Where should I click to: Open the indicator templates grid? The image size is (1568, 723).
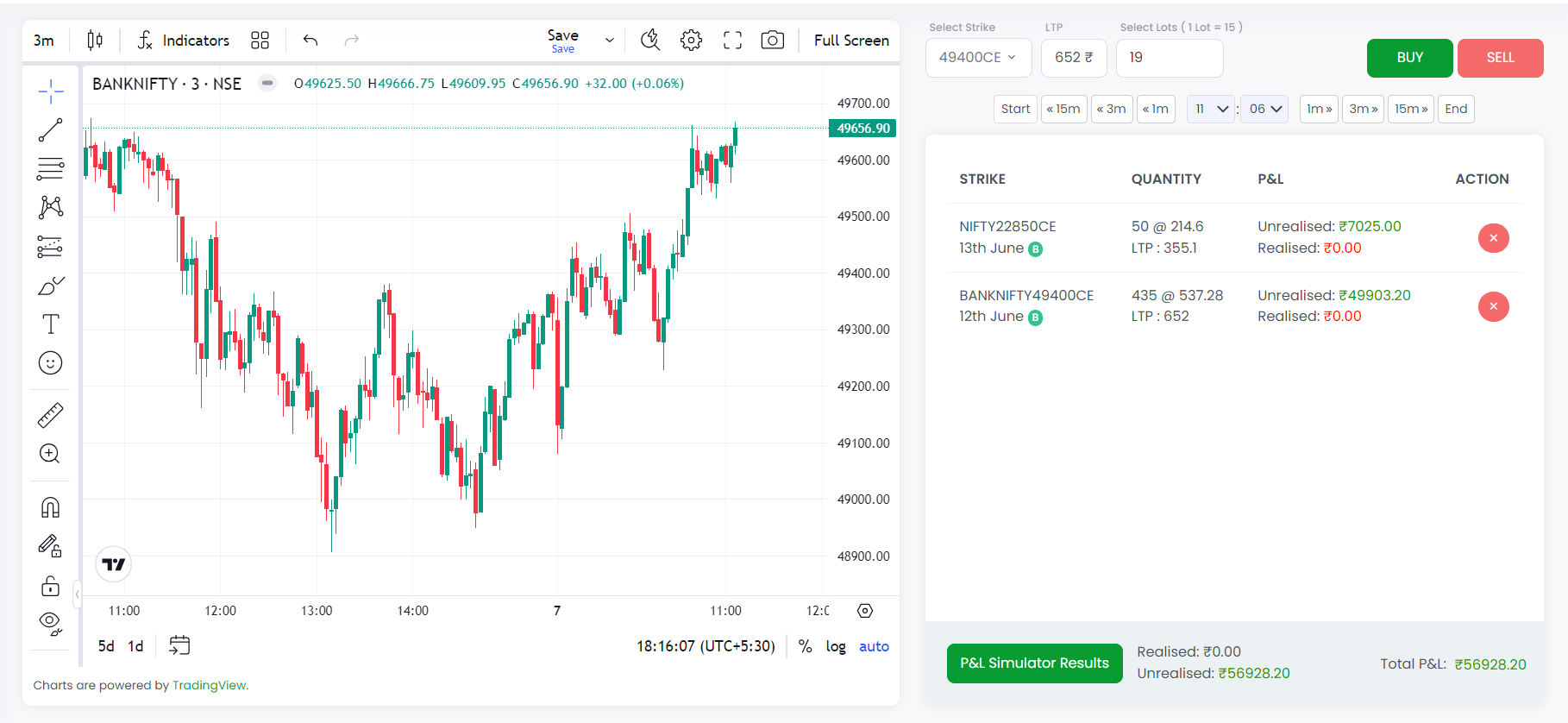[260, 41]
